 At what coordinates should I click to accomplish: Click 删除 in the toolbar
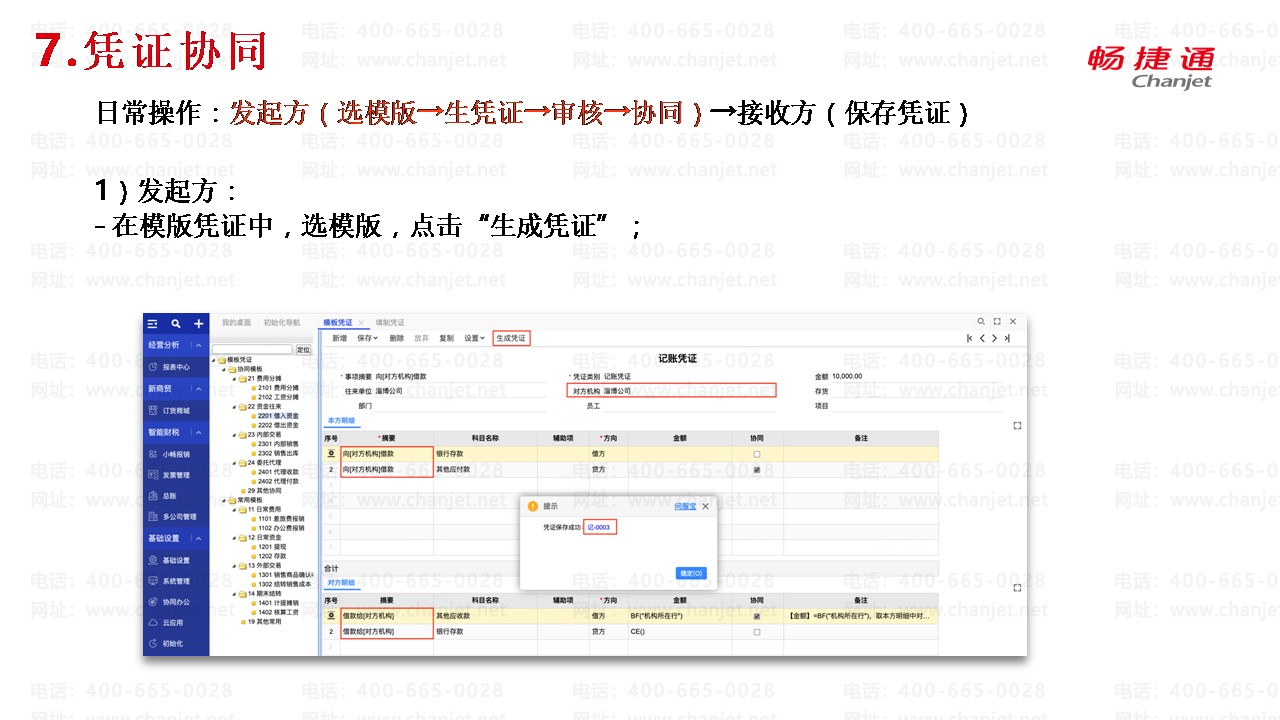[x=397, y=338]
